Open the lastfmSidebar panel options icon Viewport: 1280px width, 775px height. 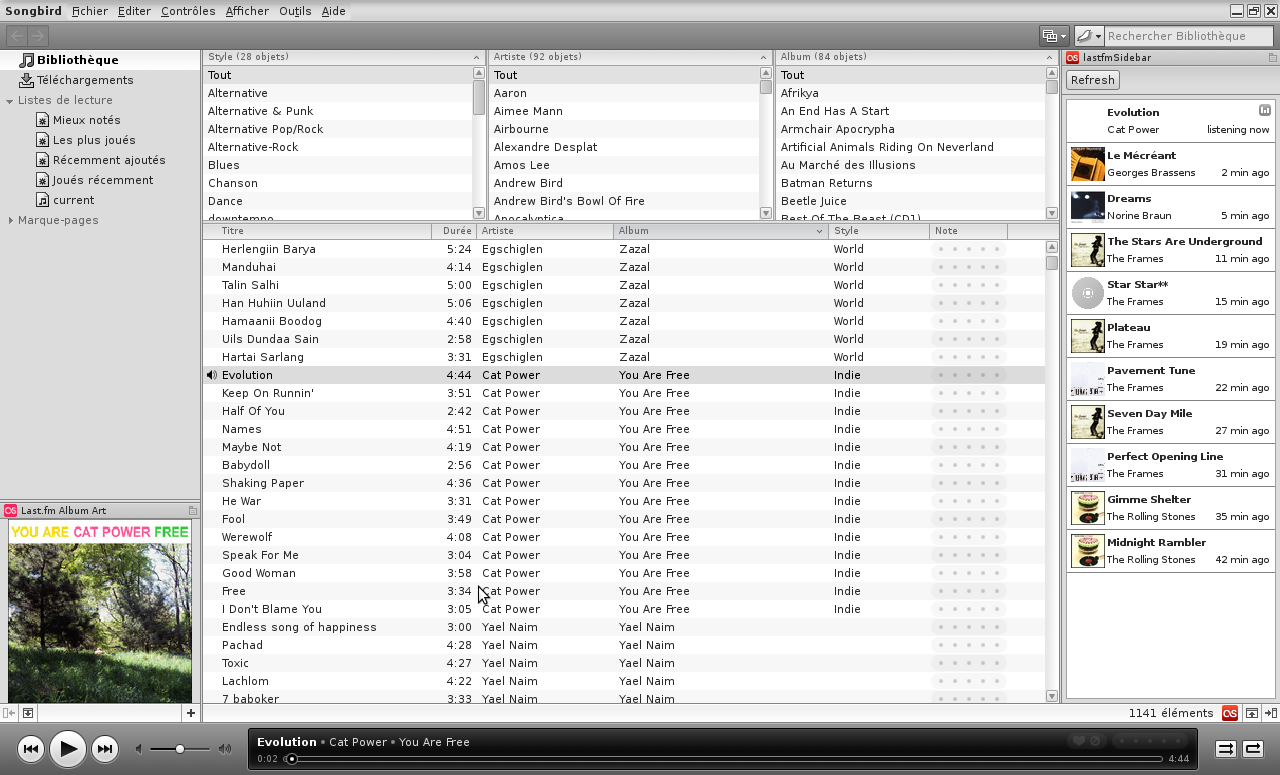(x=1272, y=58)
